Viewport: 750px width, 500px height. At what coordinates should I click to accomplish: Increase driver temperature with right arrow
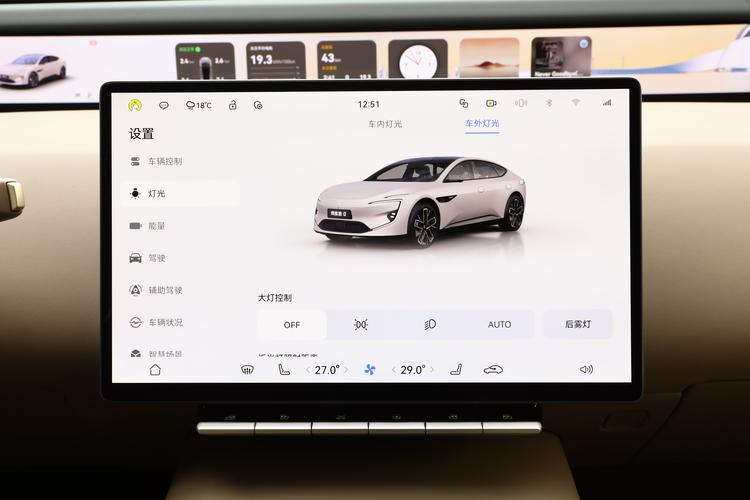347,369
